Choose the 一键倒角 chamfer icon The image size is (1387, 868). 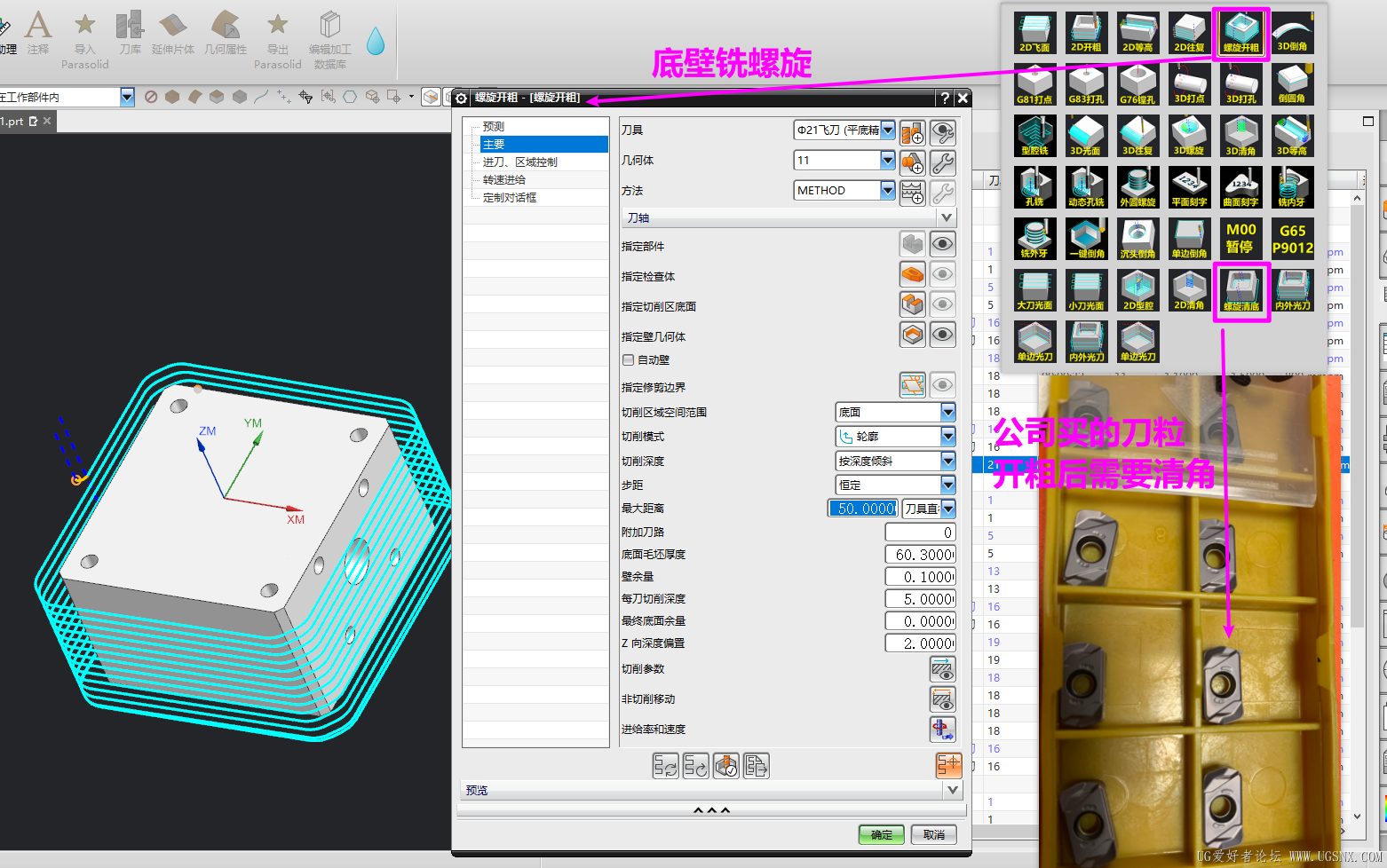click(1087, 239)
